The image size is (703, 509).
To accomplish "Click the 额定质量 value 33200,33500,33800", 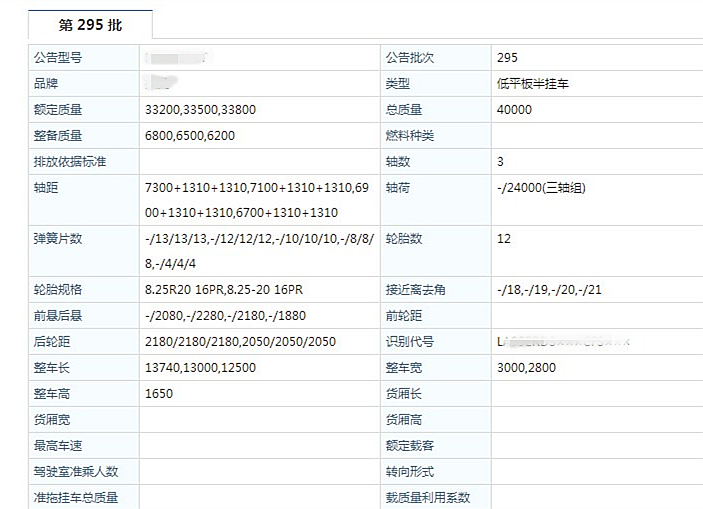I will (200, 110).
